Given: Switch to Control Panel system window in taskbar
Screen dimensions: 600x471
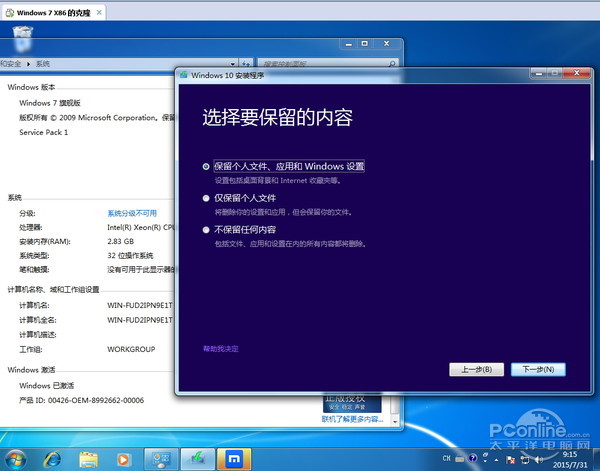Looking at the screenshot, I should tap(161, 458).
